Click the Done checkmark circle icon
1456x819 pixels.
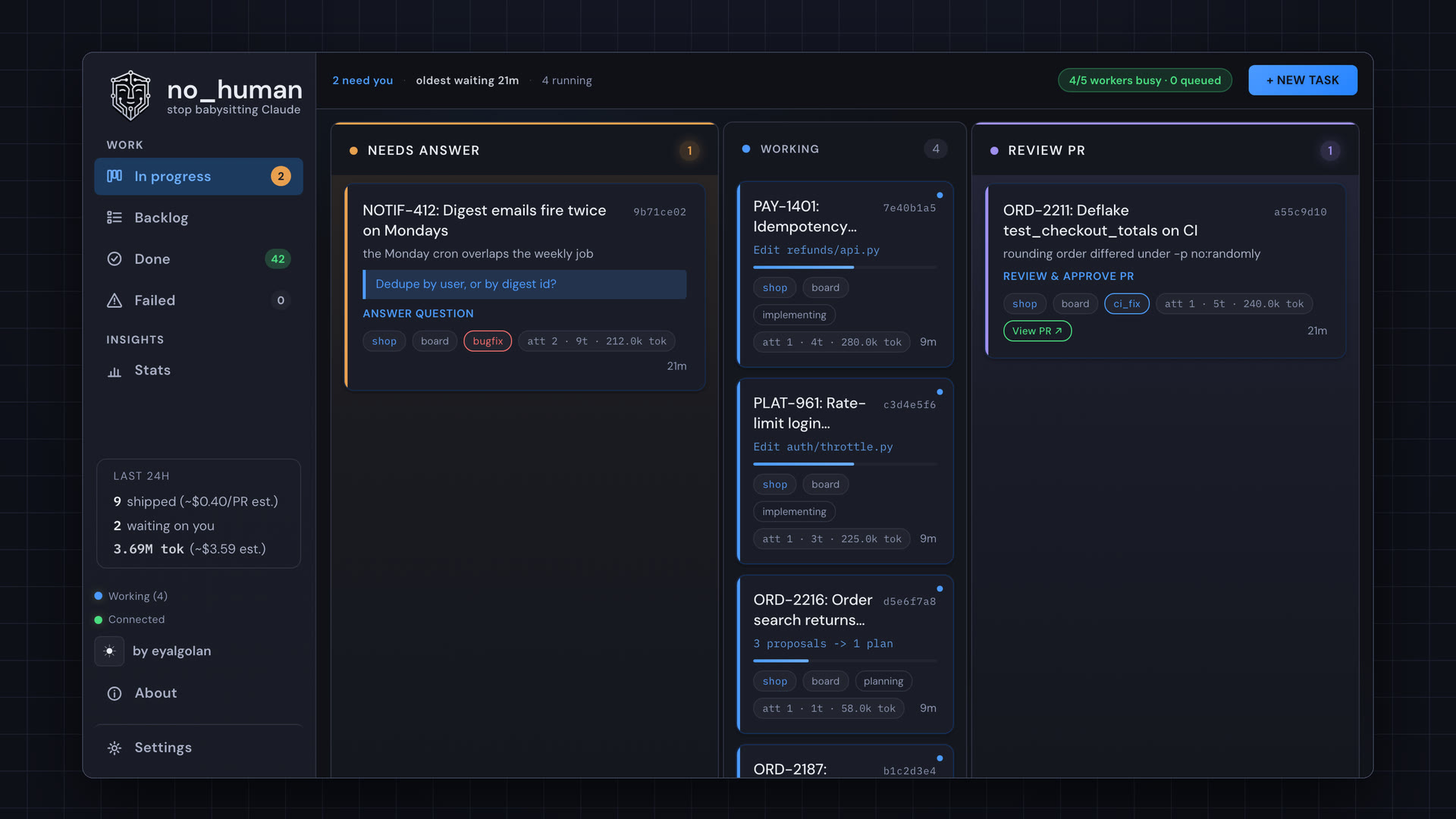pyautogui.click(x=115, y=259)
